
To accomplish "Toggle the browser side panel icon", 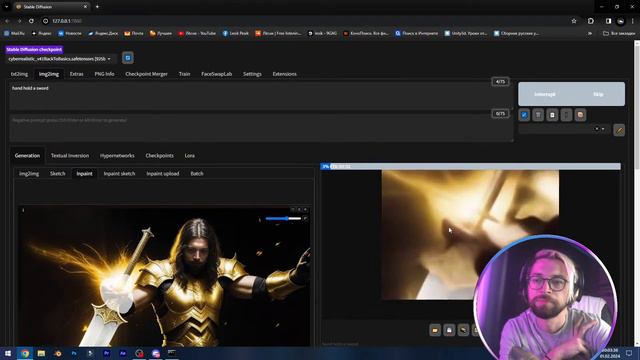I will 609,21.
